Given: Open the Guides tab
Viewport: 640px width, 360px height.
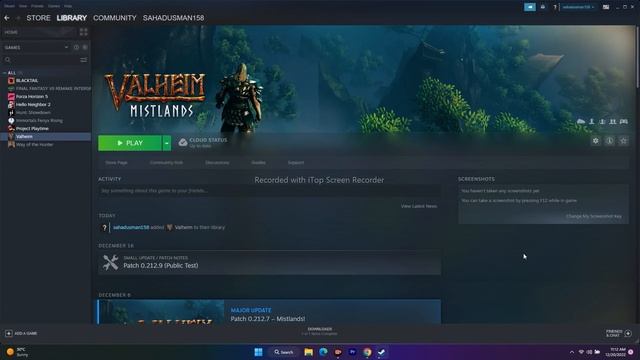Looking at the screenshot, I should [x=258, y=162].
